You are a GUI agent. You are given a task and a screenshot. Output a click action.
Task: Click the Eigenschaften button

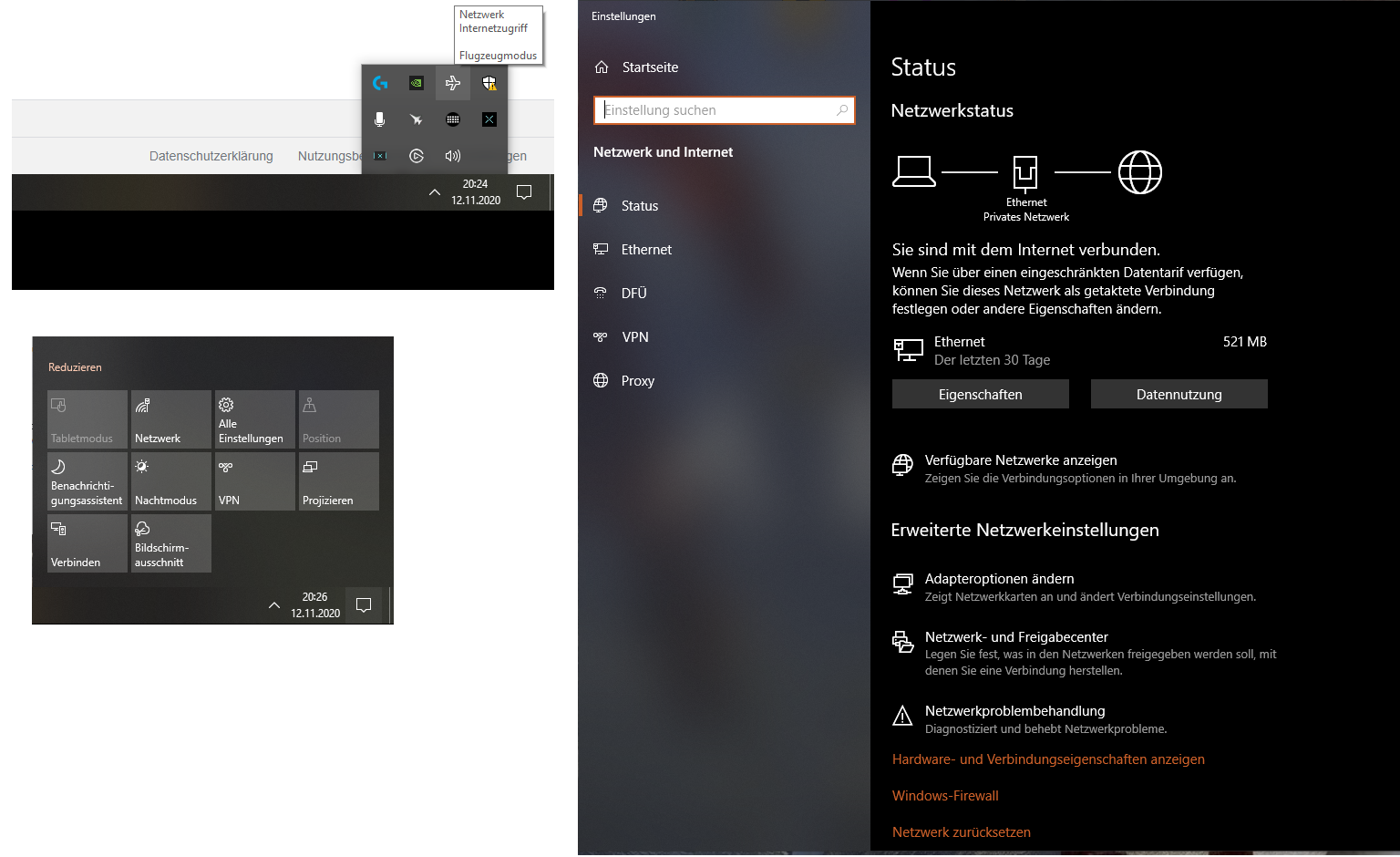click(981, 395)
